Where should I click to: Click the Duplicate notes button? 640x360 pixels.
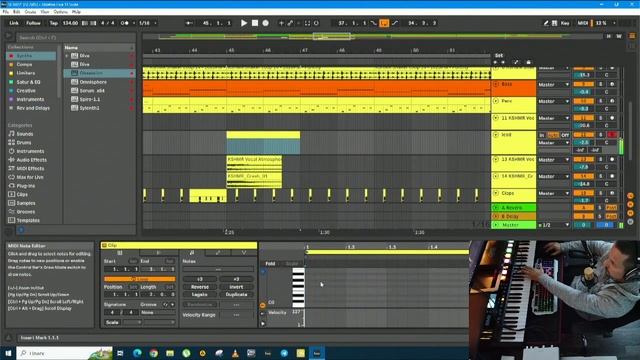click(236, 294)
